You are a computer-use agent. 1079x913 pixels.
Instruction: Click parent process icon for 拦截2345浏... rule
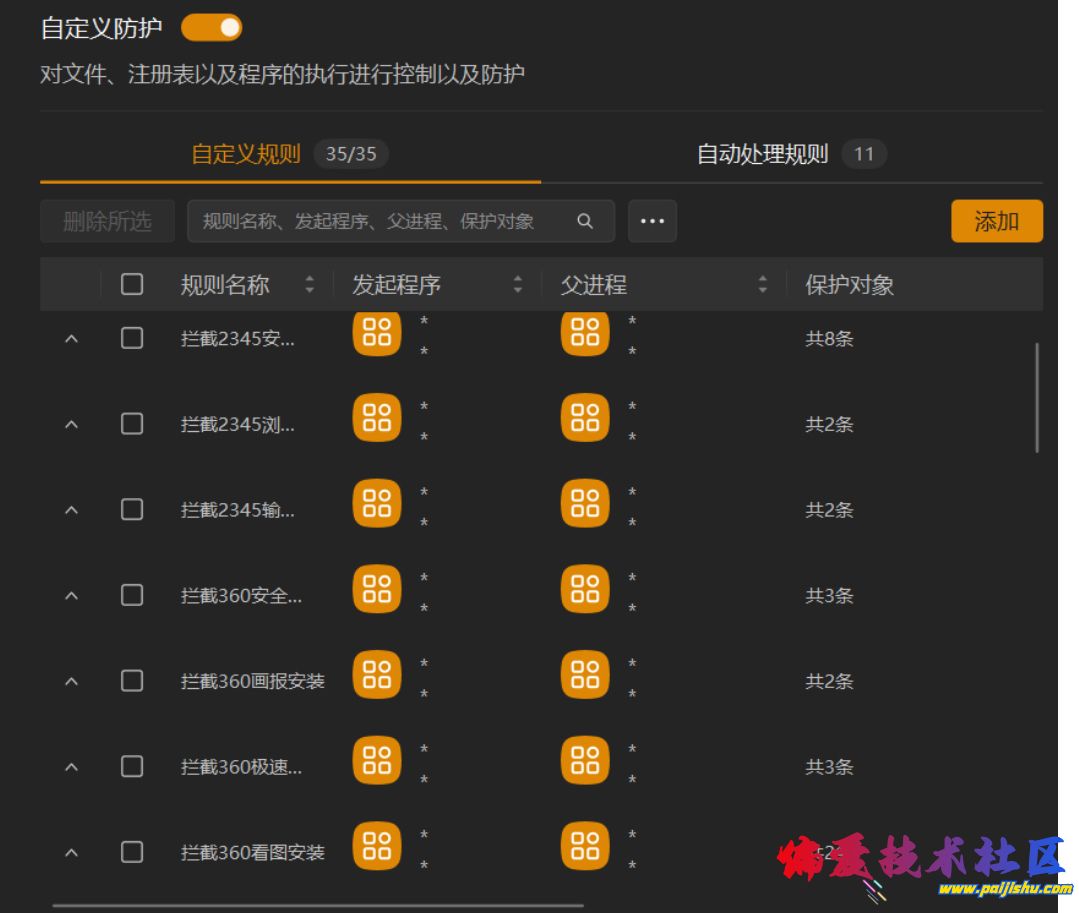[x=585, y=418]
